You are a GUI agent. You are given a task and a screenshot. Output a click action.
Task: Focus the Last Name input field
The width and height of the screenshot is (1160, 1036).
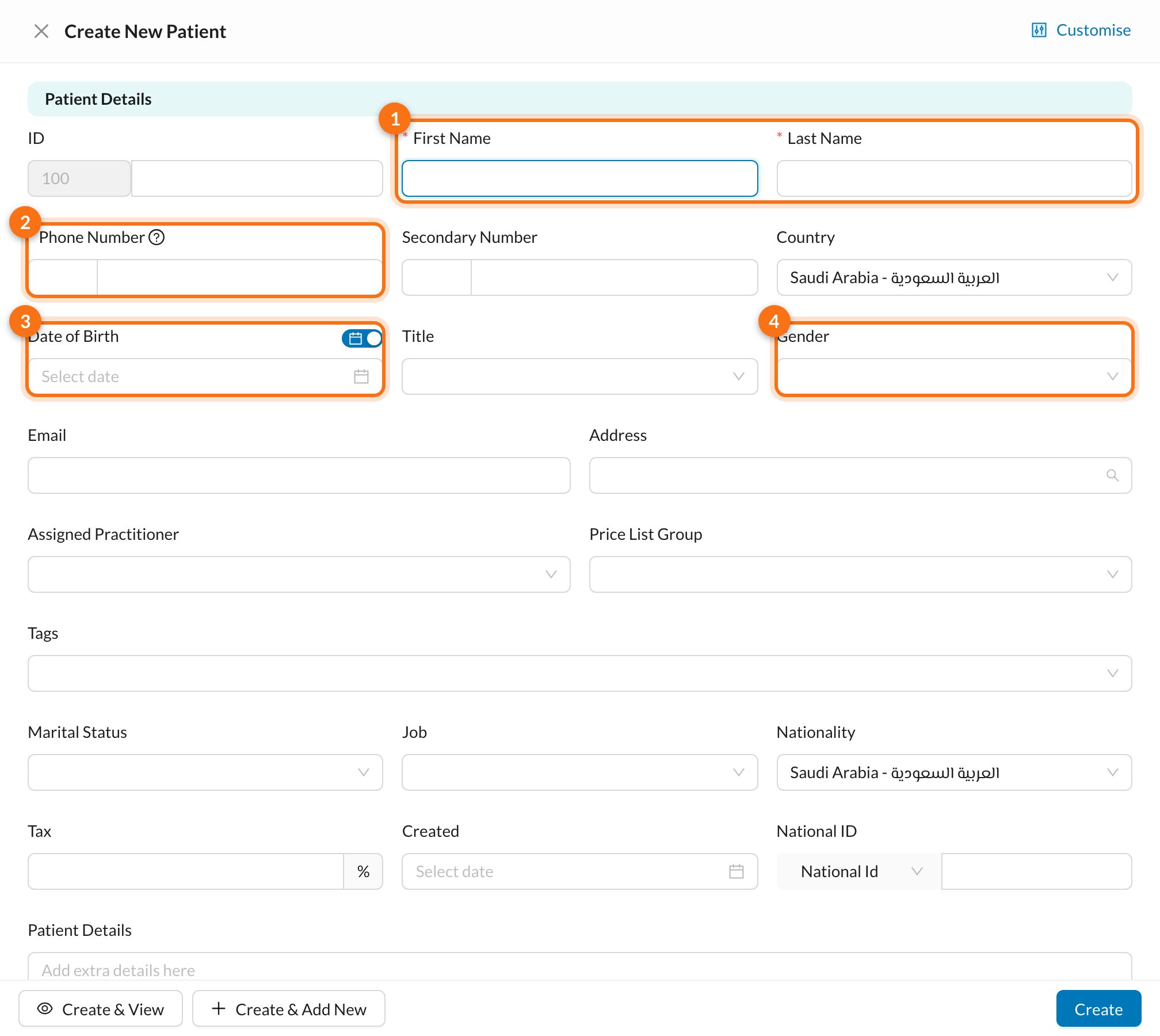pos(954,178)
